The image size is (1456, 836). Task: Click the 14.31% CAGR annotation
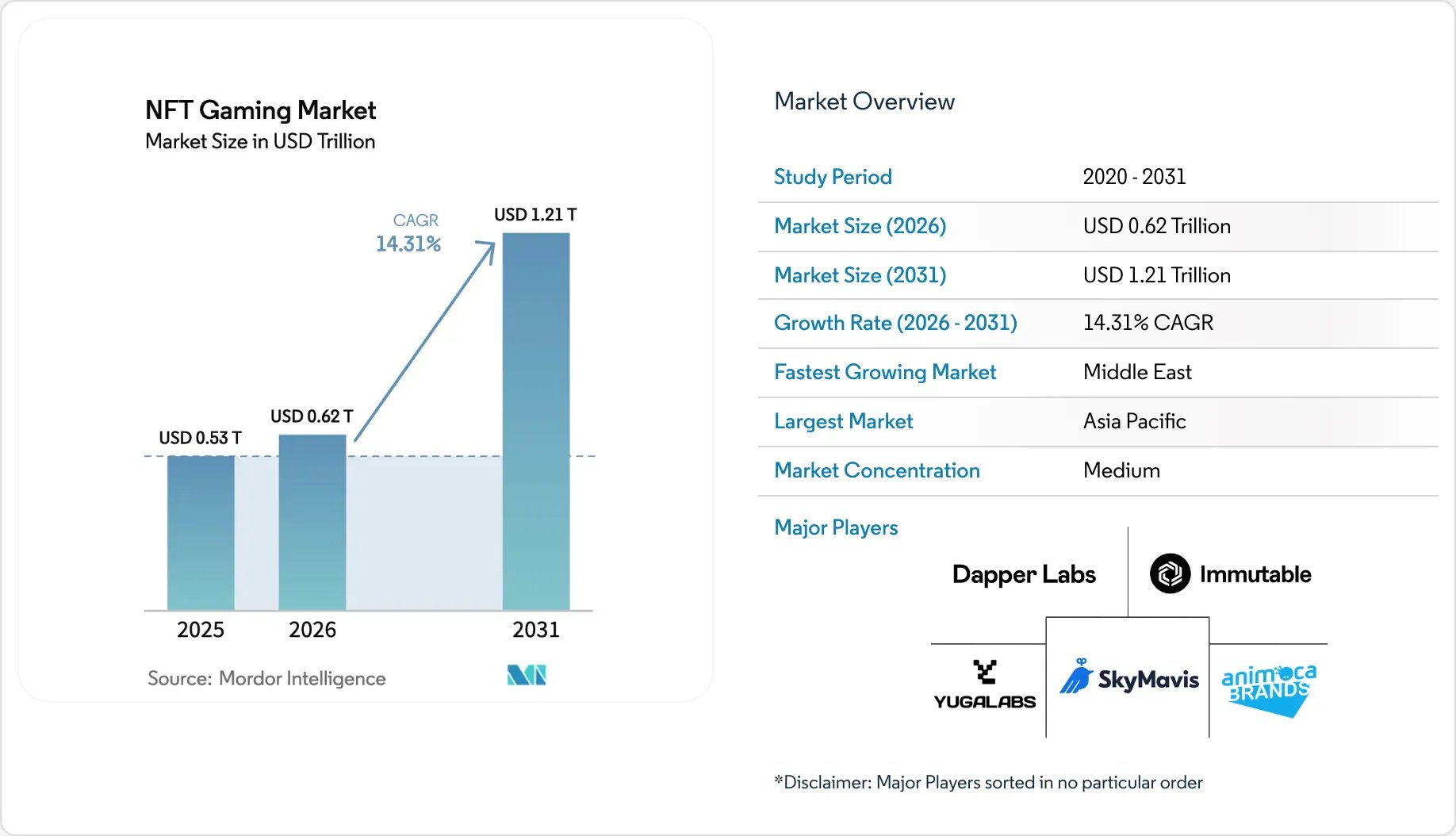point(408,233)
